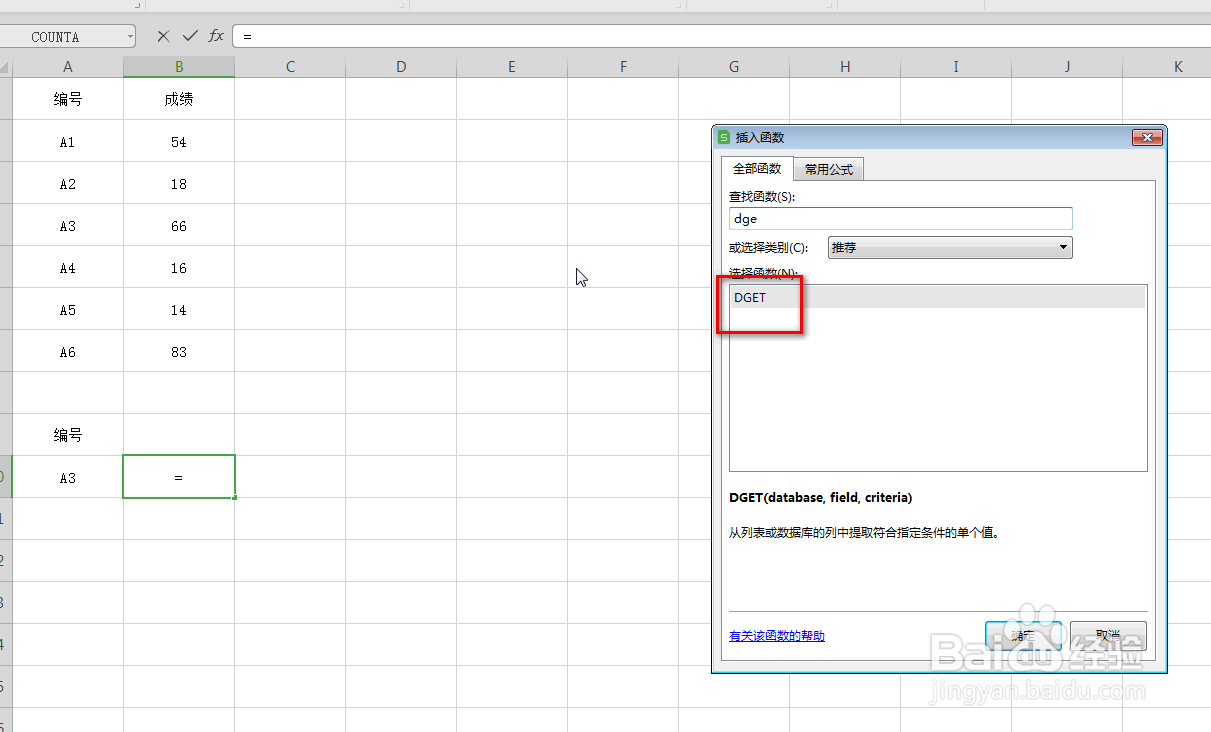Switch to the 全部函数 tab

pos(757,169)
